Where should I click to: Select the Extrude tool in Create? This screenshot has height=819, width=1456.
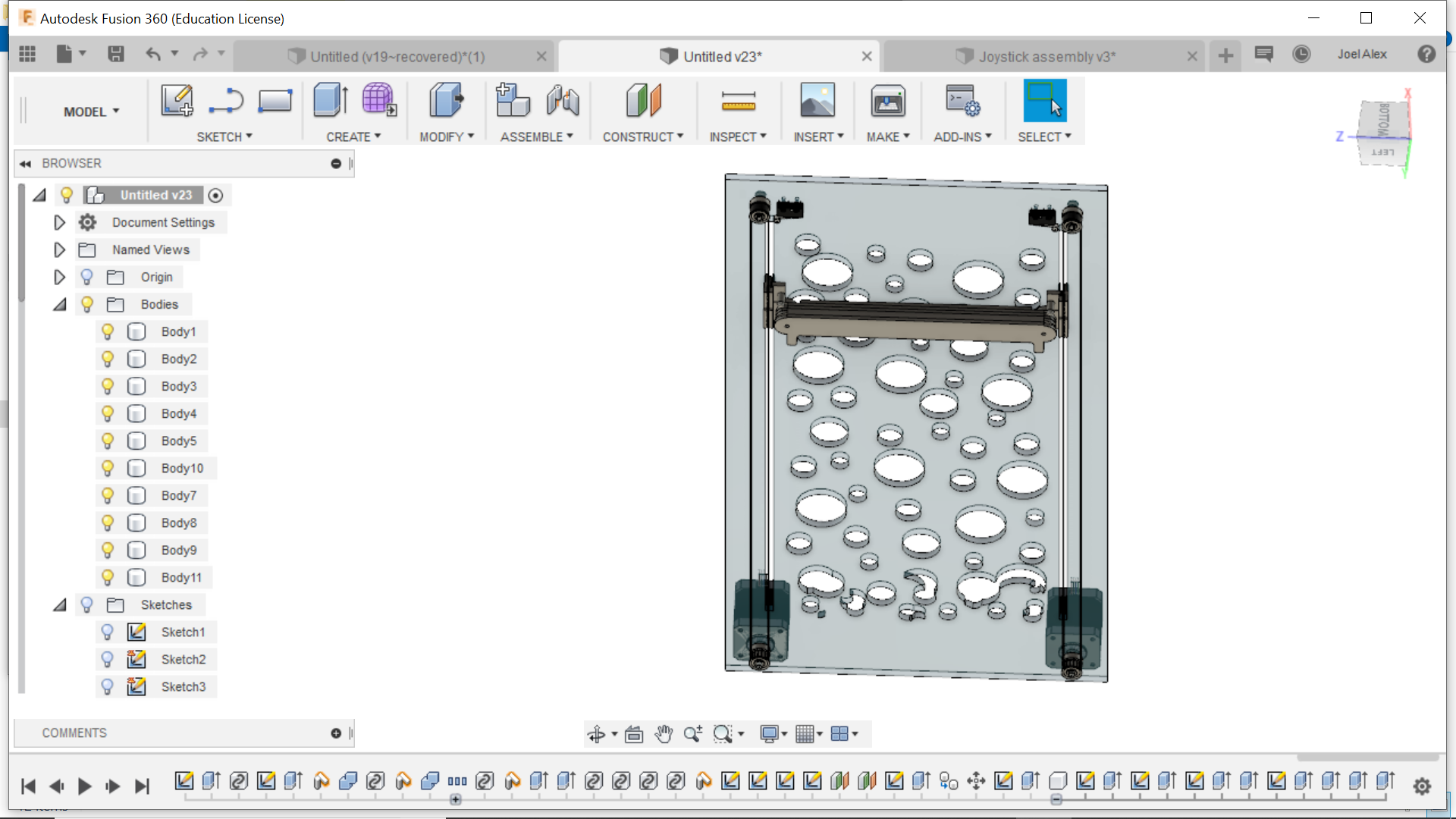coord(331,101)
